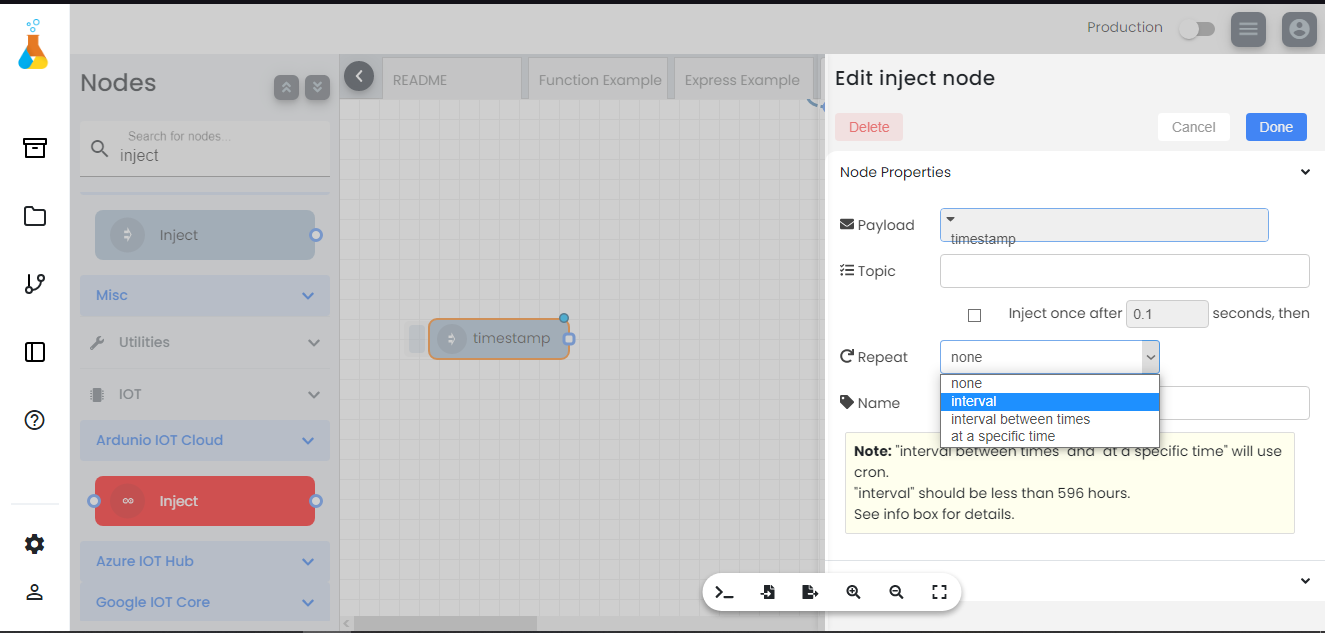Collapse the Node Properties section chevron

click(x=1305, y=171)
